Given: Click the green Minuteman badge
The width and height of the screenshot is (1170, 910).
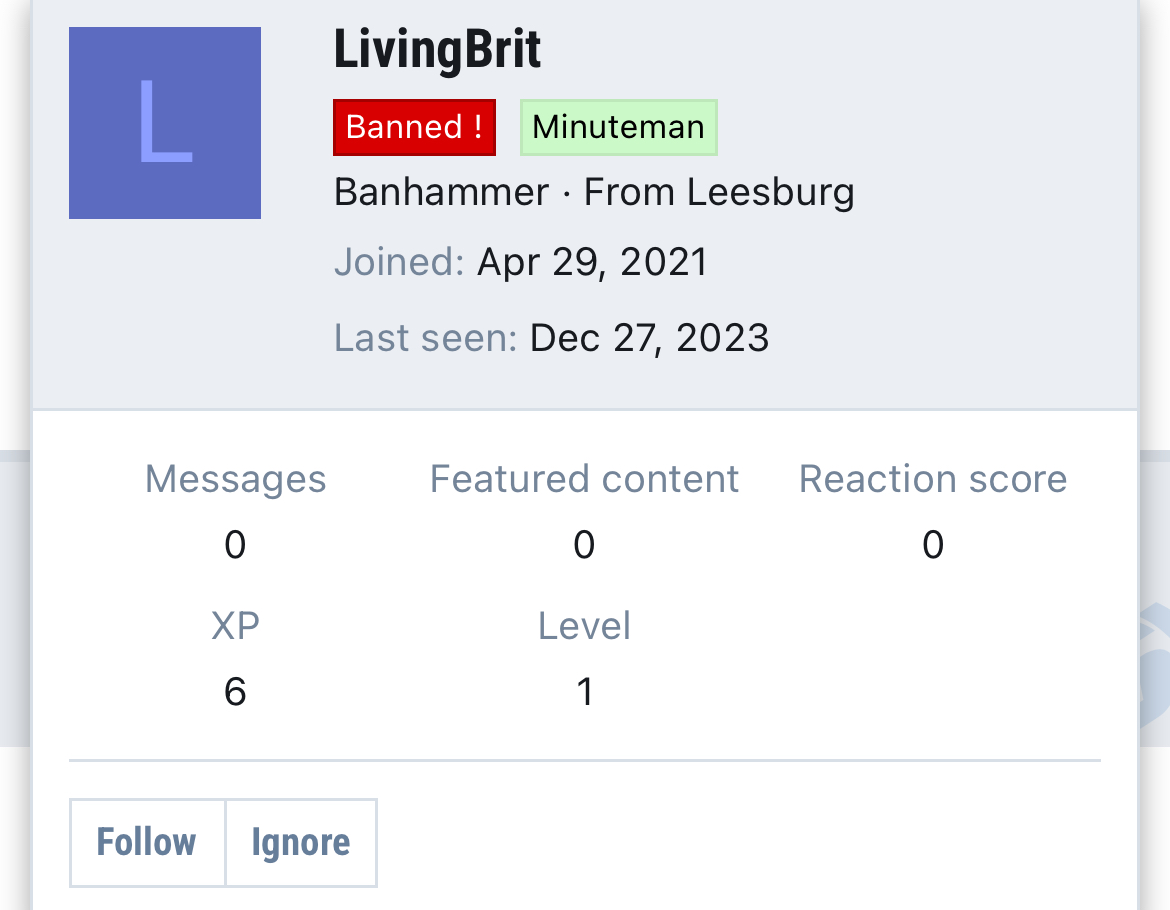Looking at the screenshot, I should point(618,127).
